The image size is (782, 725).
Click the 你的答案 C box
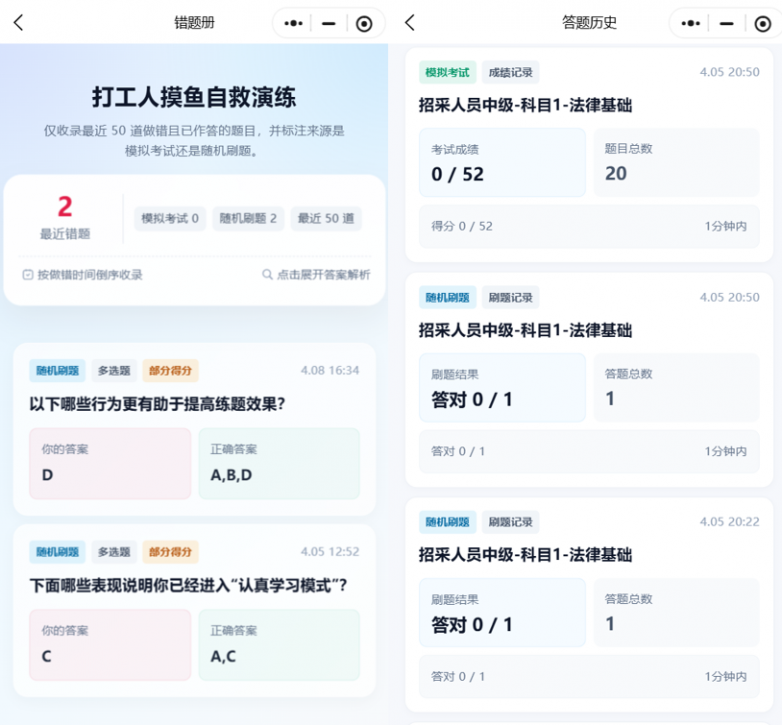click(110, 645)
